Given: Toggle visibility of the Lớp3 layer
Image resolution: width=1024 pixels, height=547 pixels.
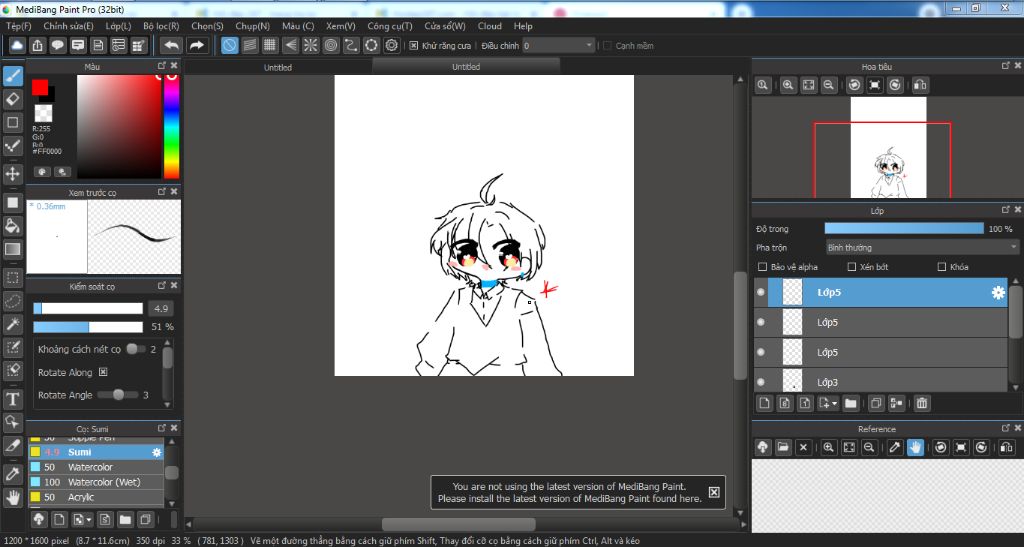Looking at the screenshot, I should click(761, 382).
